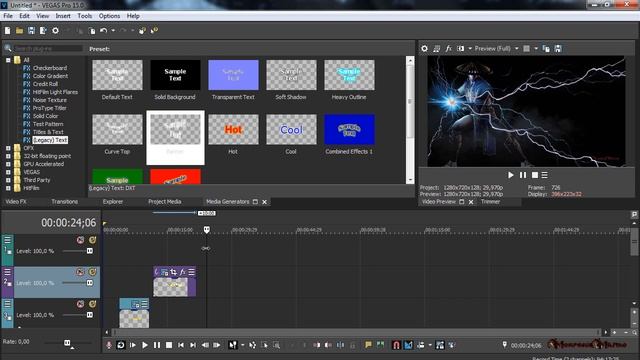
Task: Save preview snapshot to file icon
Action: pos(558,49)
